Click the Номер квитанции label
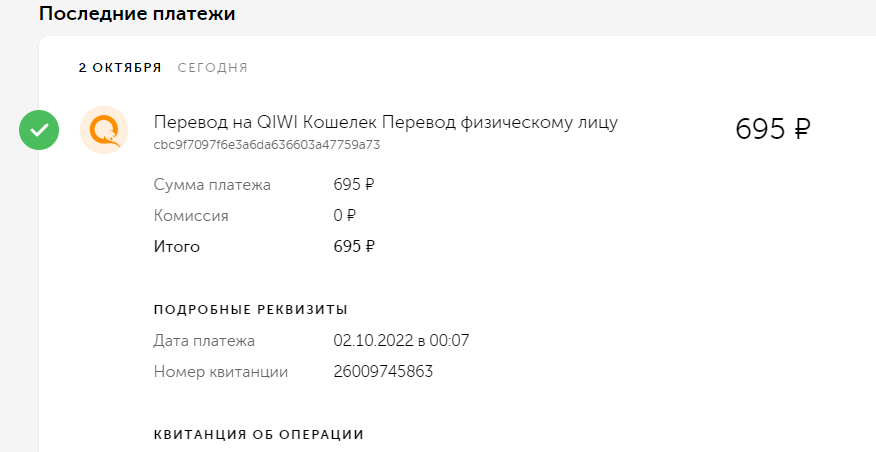 (x=221, y=372)
